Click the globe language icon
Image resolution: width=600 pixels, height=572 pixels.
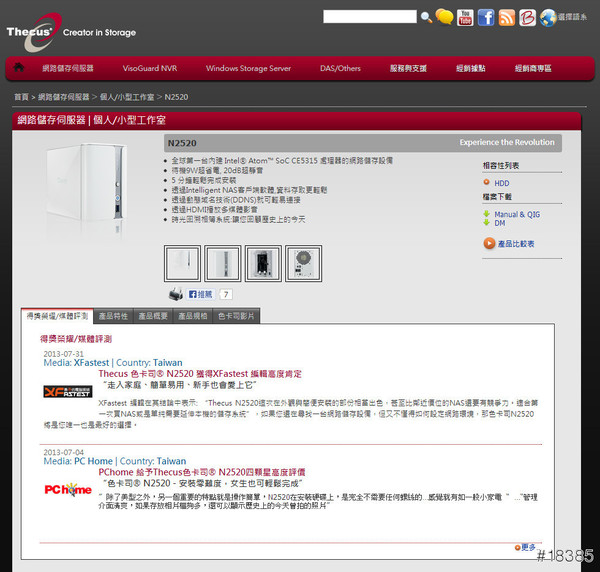click(548, 18)
